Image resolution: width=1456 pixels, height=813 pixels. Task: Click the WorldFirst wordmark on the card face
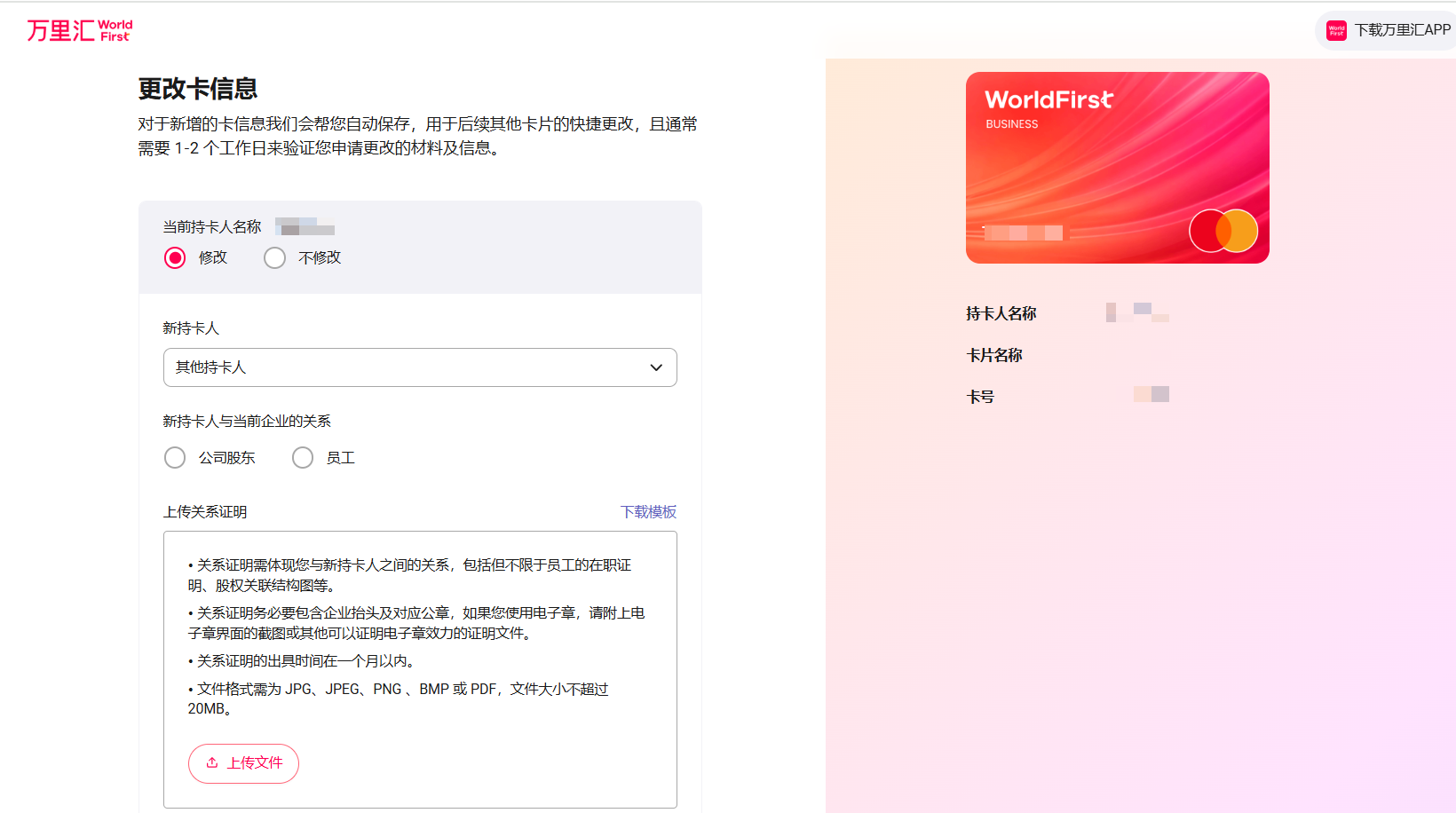1048,99
